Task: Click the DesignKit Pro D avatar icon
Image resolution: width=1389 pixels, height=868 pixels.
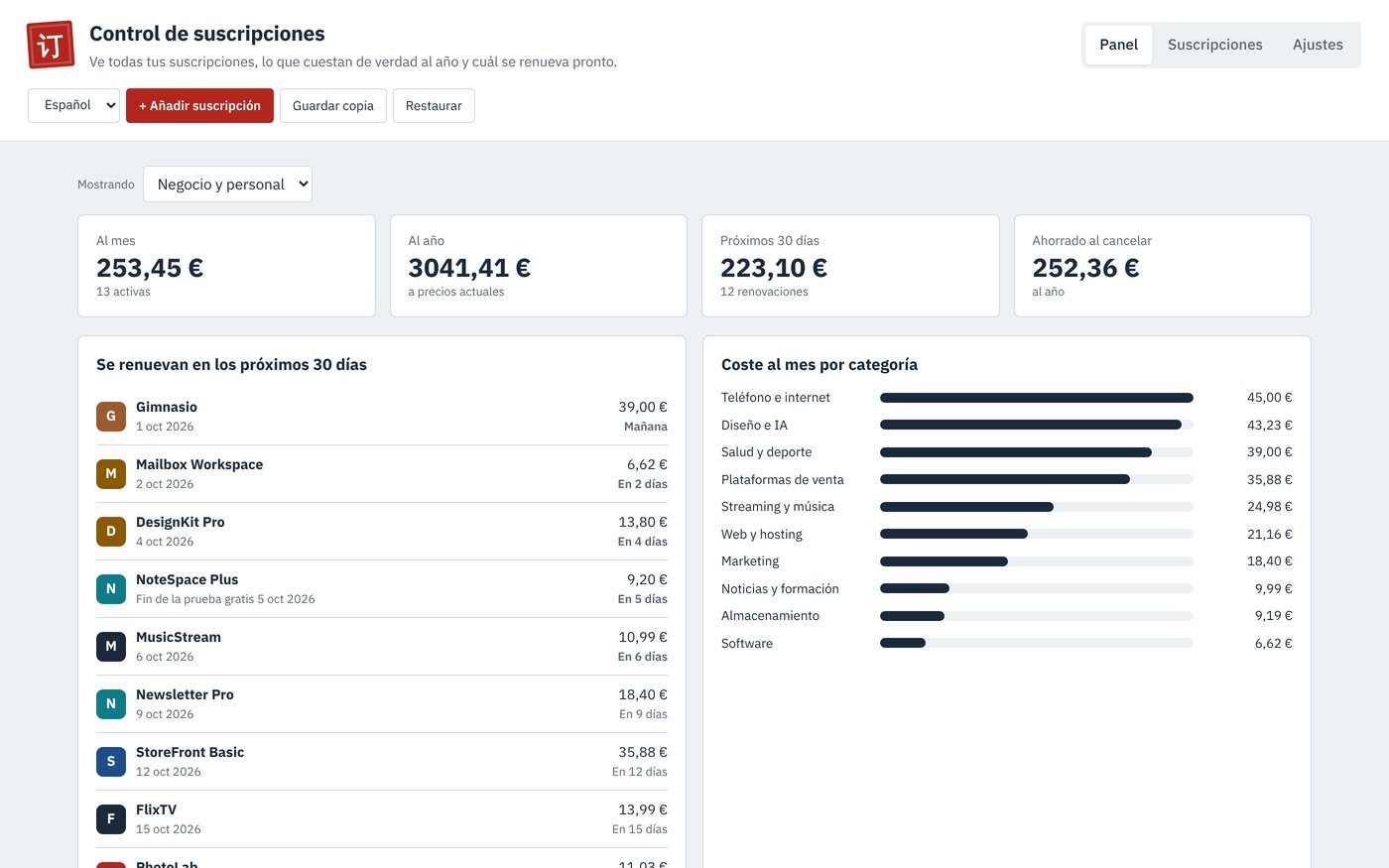Action: (111, 532)
